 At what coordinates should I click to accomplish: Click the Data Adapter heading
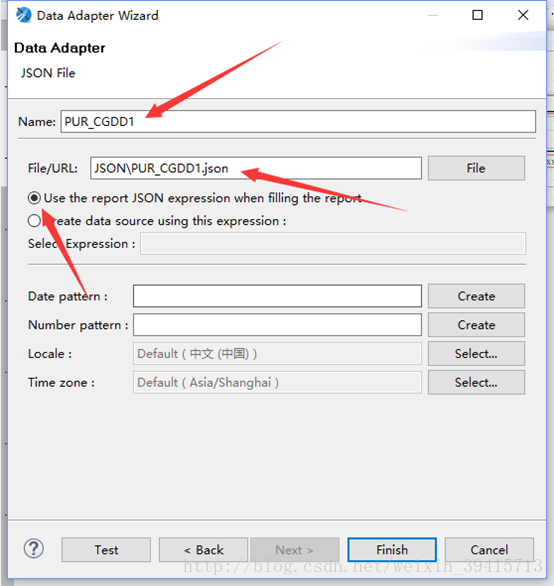coord(60,48)
